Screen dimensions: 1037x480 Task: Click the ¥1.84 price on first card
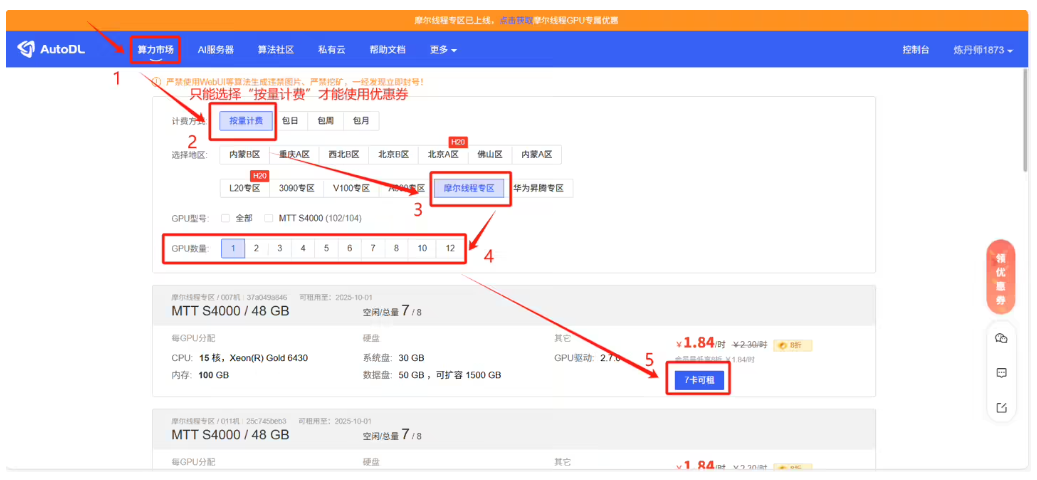(700, 343)
